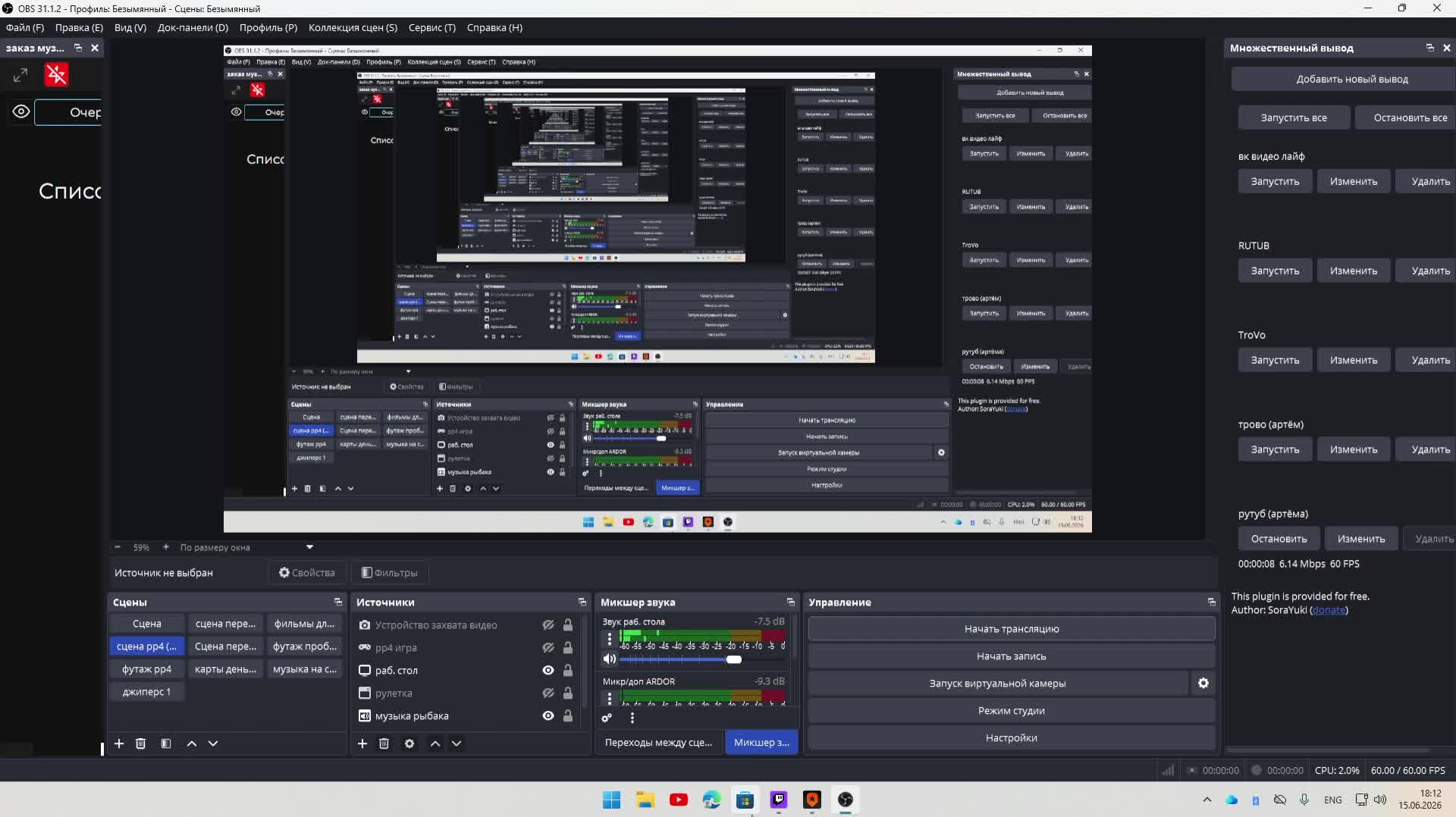
Task: Open the Коллекция сцен menu
Action: 353,27
